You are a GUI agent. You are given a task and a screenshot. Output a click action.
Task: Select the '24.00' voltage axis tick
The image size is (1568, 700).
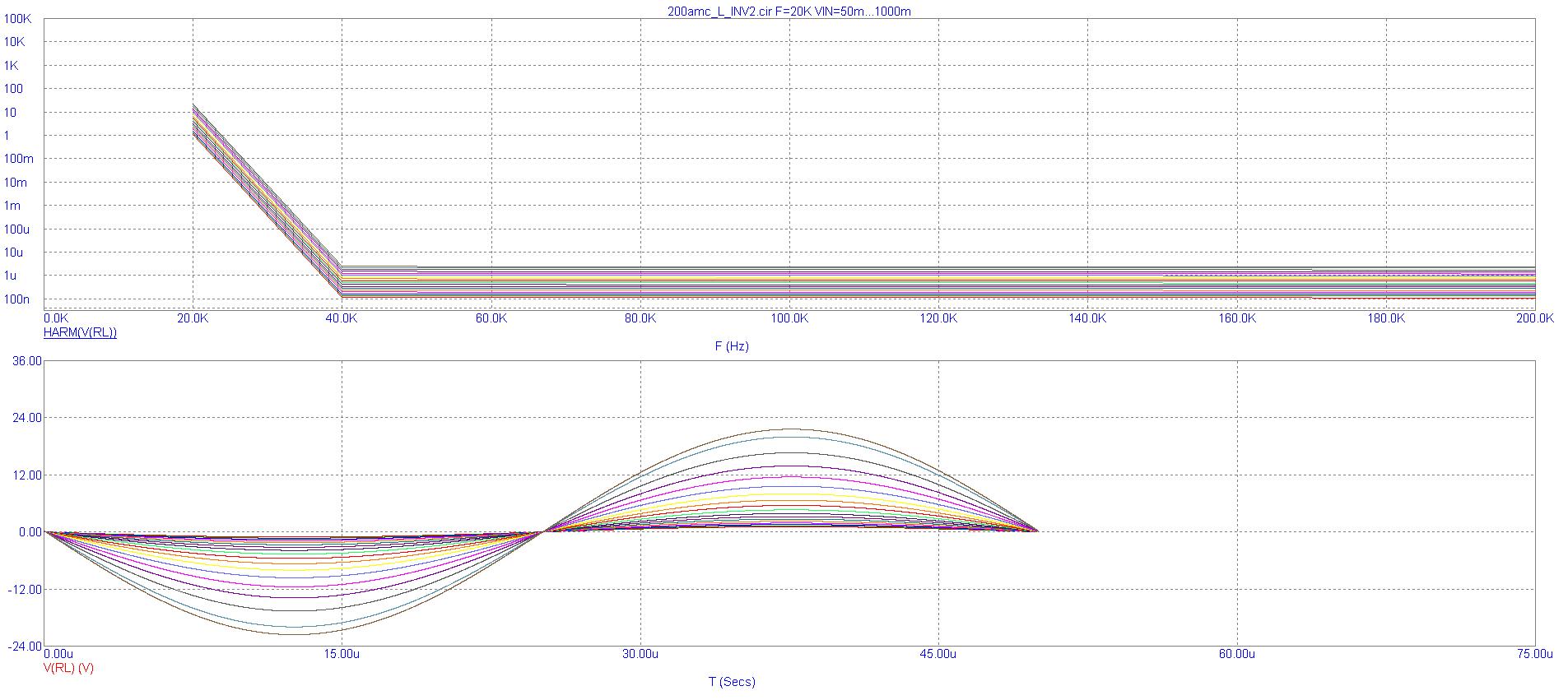28,418
